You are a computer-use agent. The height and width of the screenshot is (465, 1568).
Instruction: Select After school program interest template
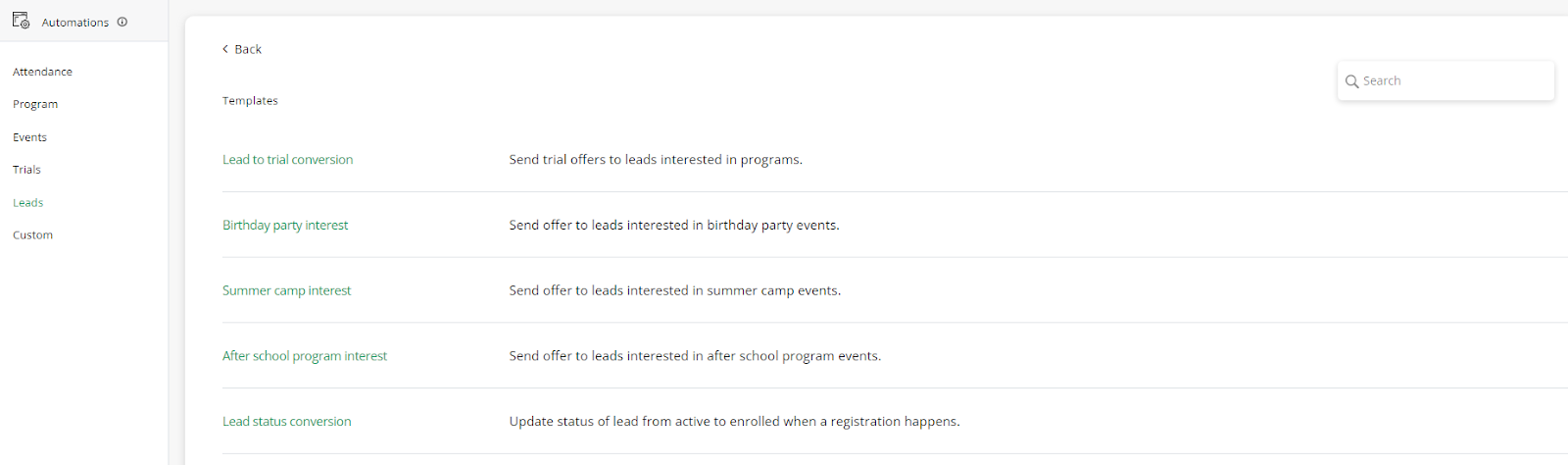(x=305, y=356)
